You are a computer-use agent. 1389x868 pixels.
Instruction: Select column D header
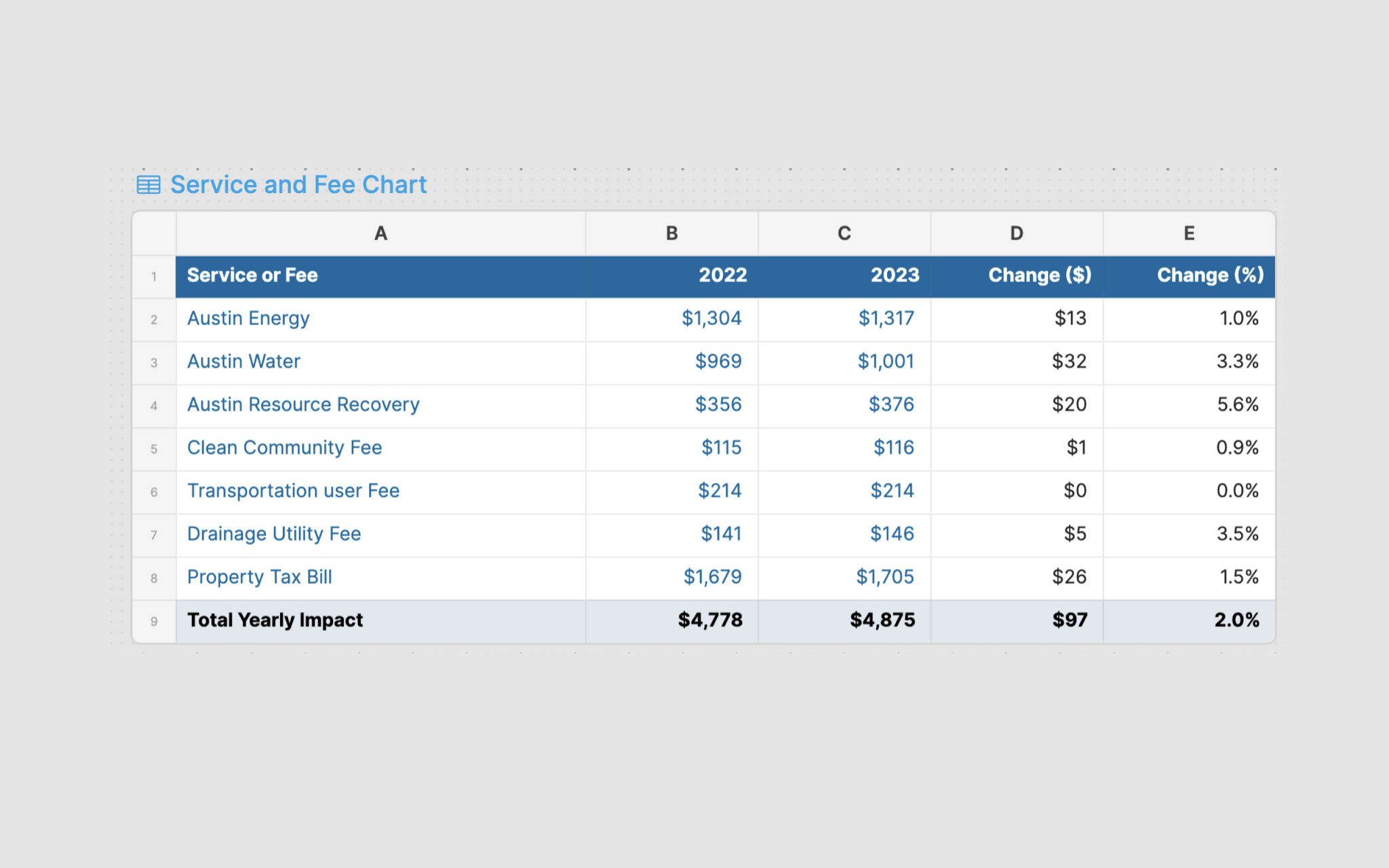tap(1017, 233)
